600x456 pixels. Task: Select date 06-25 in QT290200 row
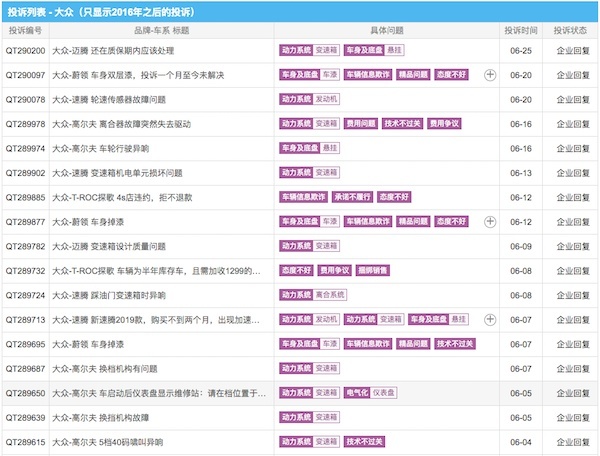point(521,50)
